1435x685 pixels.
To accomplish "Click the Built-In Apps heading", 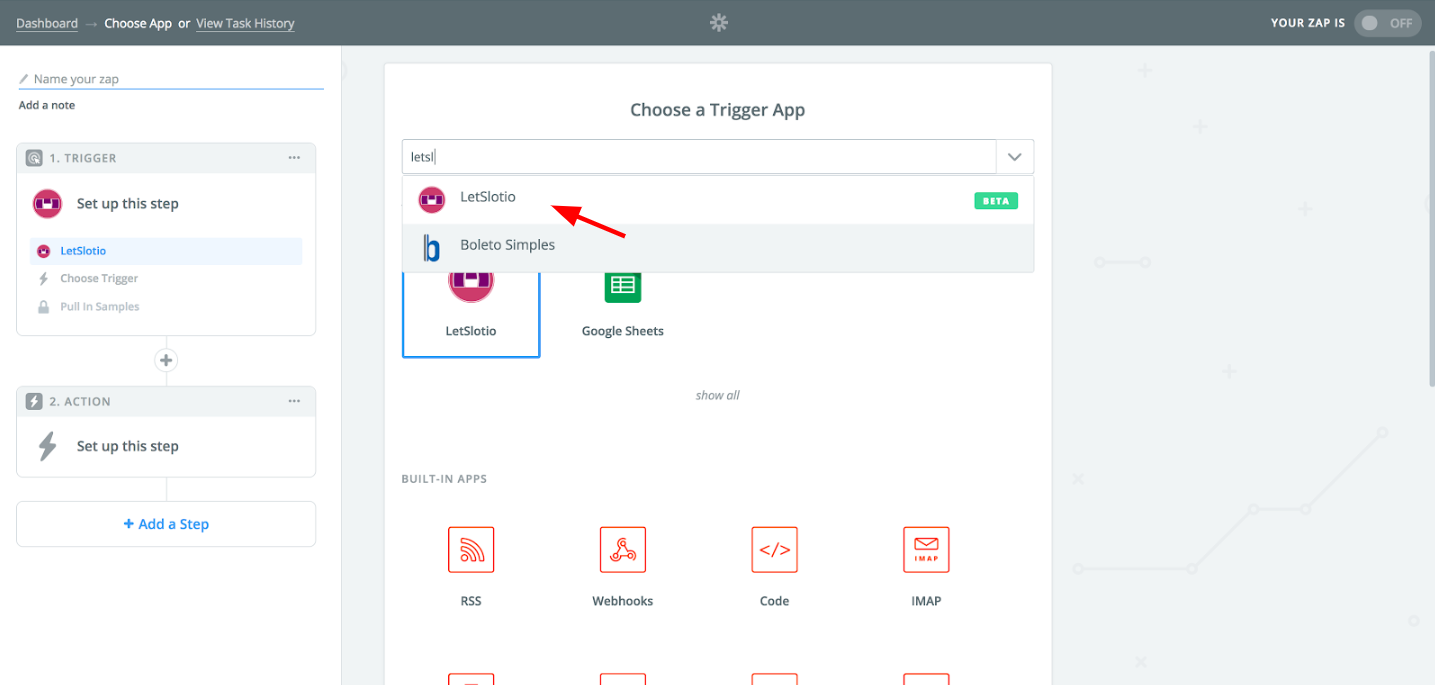I will point(444,479).
